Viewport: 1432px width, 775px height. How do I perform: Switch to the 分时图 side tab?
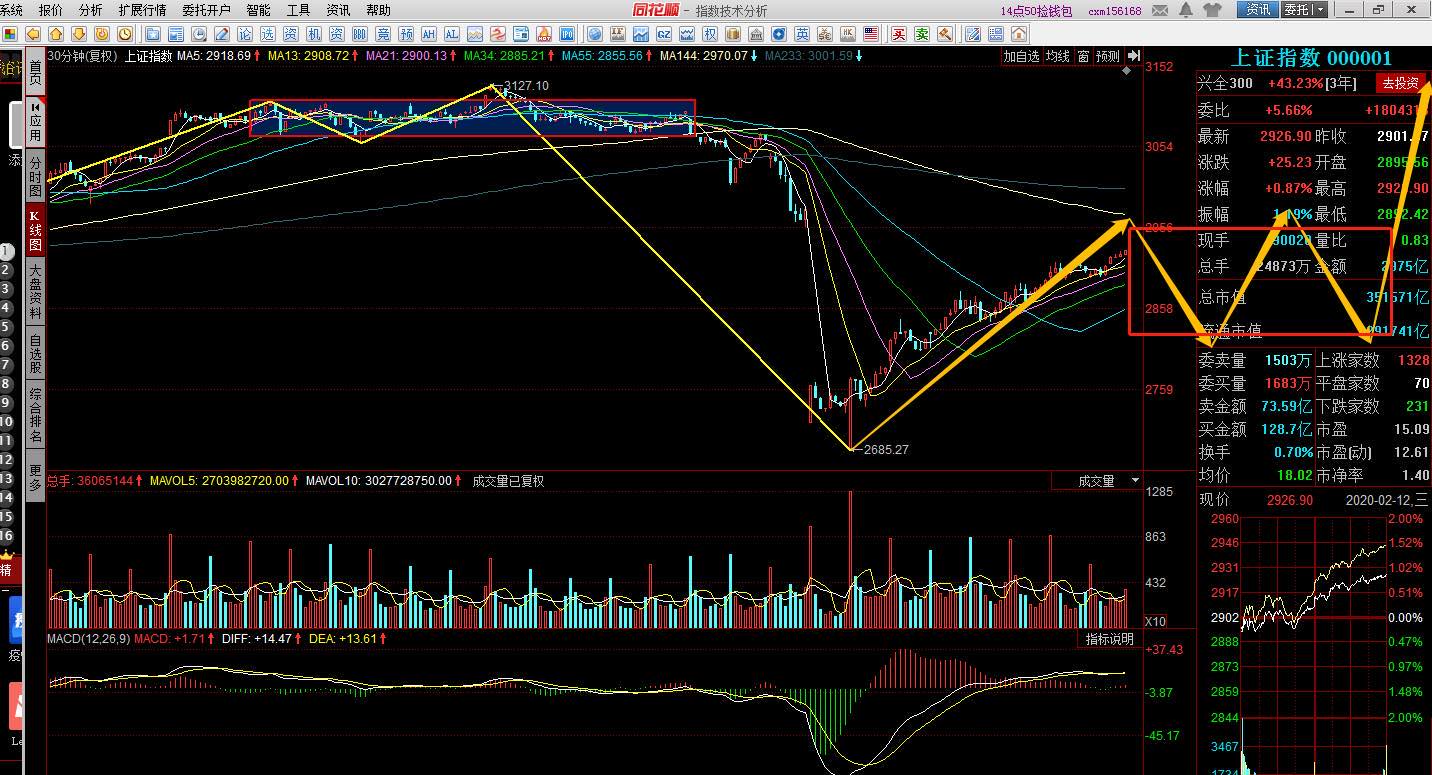coord(35,177)
